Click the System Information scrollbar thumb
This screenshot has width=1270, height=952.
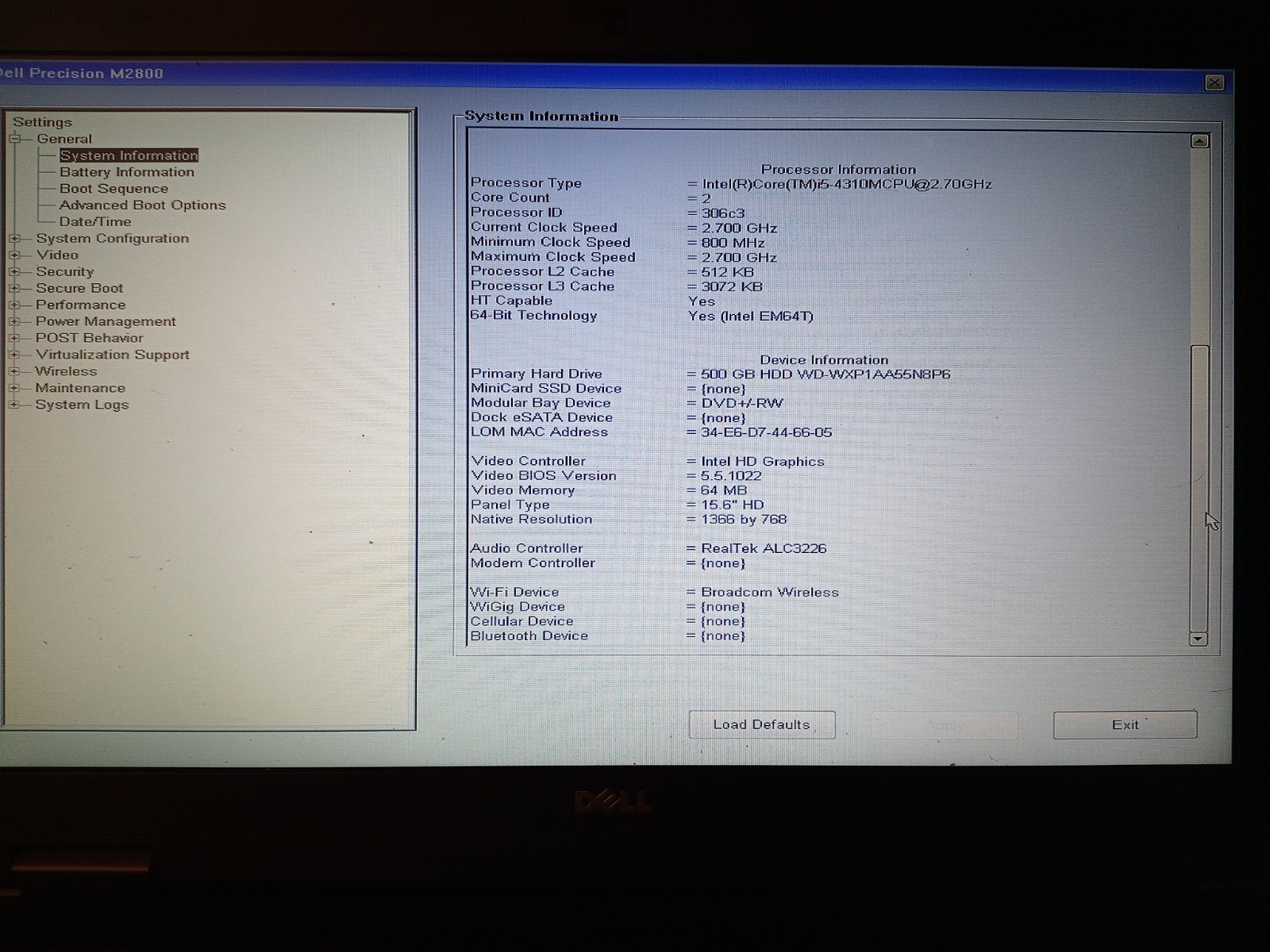pos(1200,488)
